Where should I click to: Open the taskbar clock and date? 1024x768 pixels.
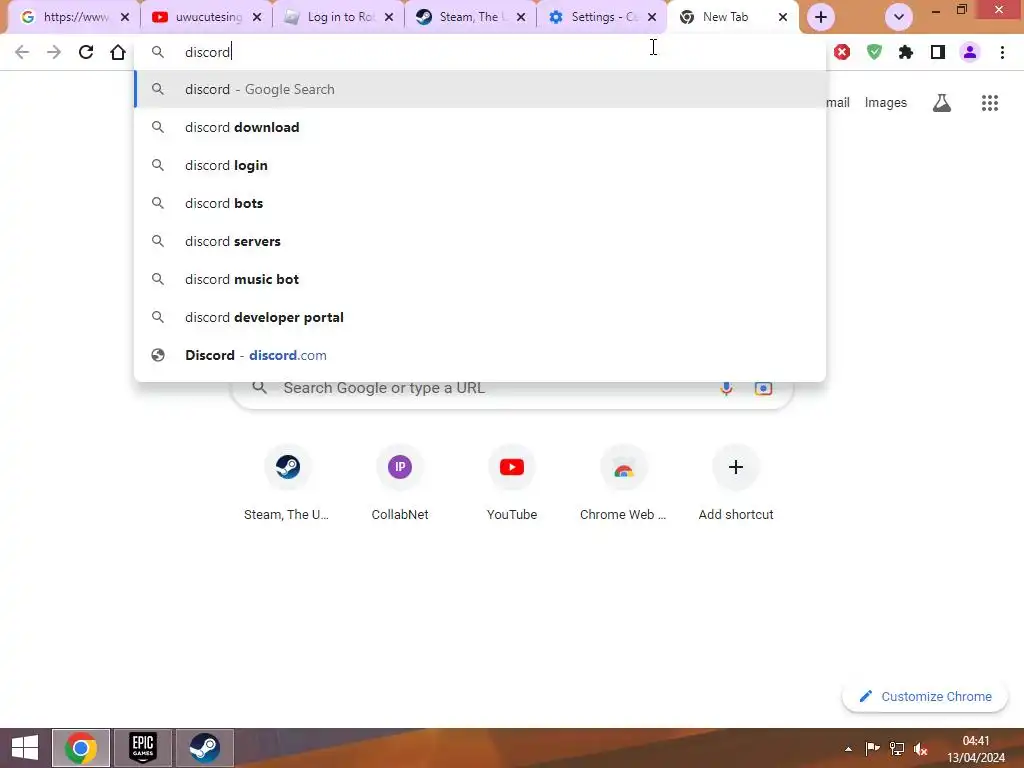(976, 749)
